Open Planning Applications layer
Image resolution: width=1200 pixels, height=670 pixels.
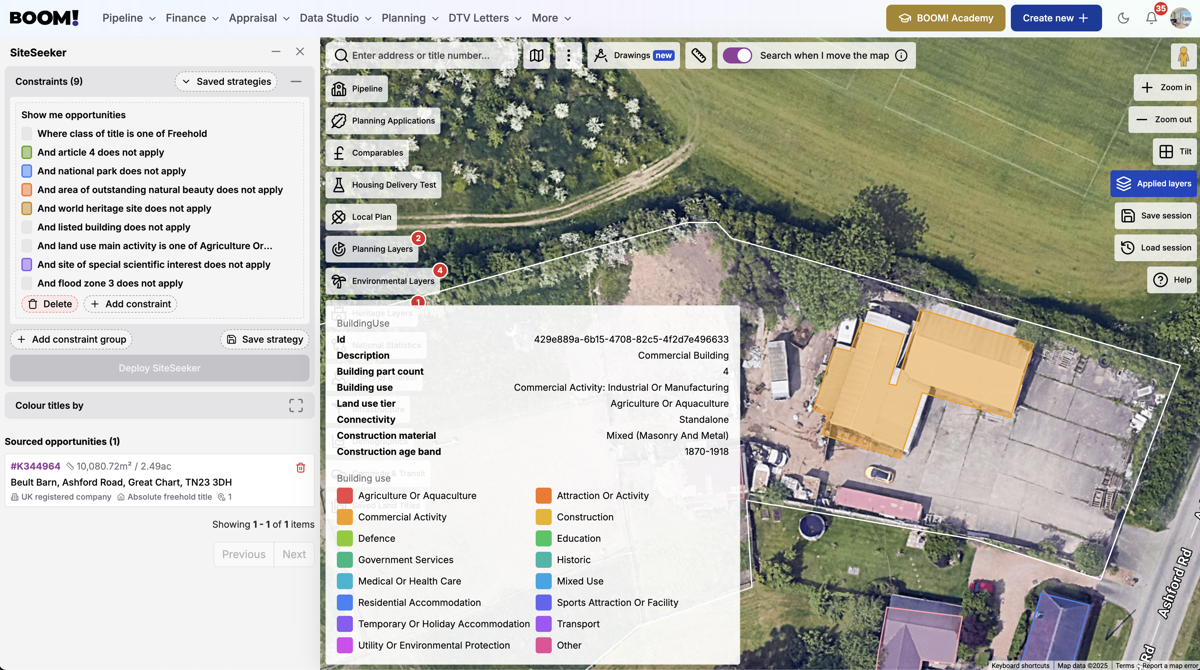click(x=384, y=121)
